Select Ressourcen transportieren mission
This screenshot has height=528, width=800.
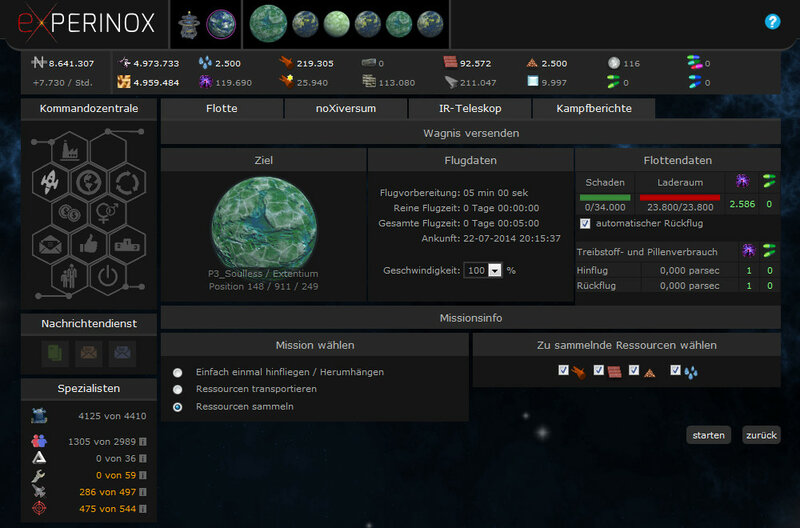[178, 390]
